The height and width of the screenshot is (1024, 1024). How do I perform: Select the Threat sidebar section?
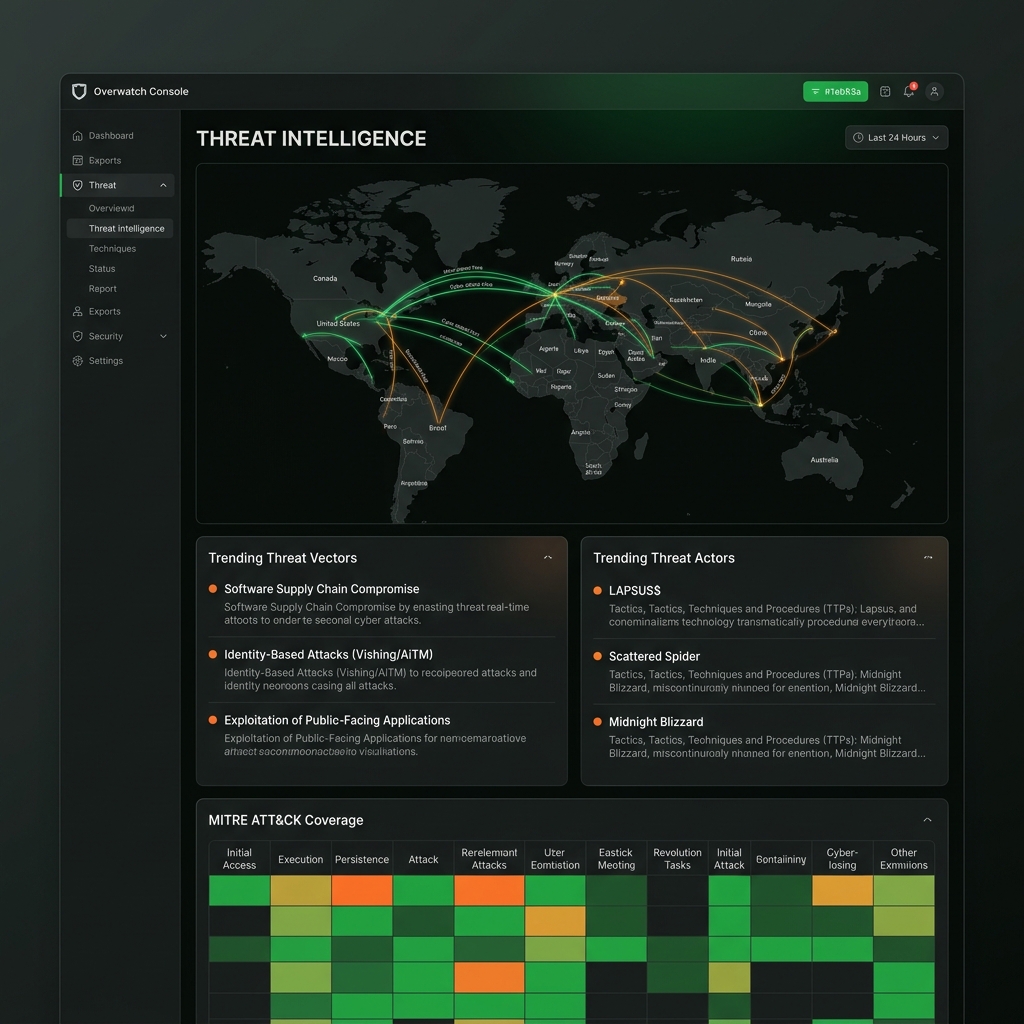click(x=118, y=185)
